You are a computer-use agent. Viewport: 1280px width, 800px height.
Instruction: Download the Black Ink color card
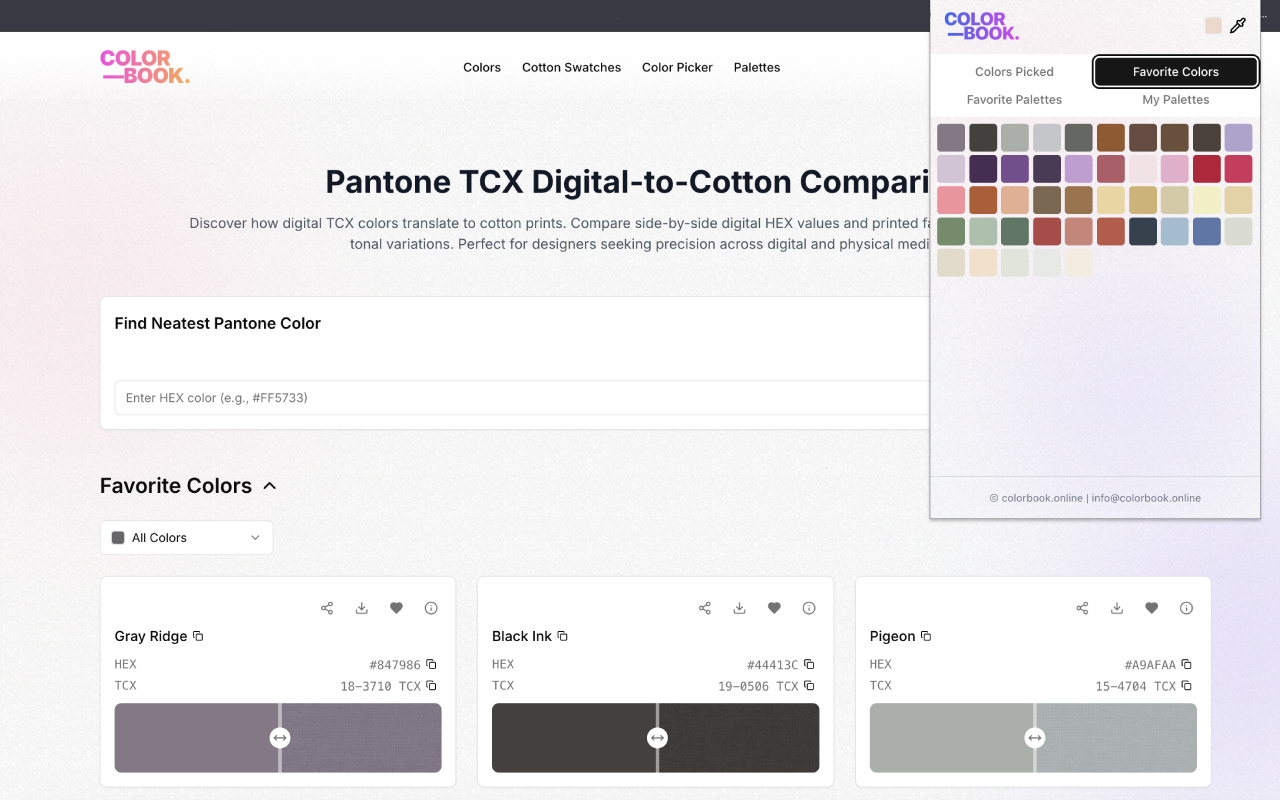pyautogui.click(x=739, y=608)
